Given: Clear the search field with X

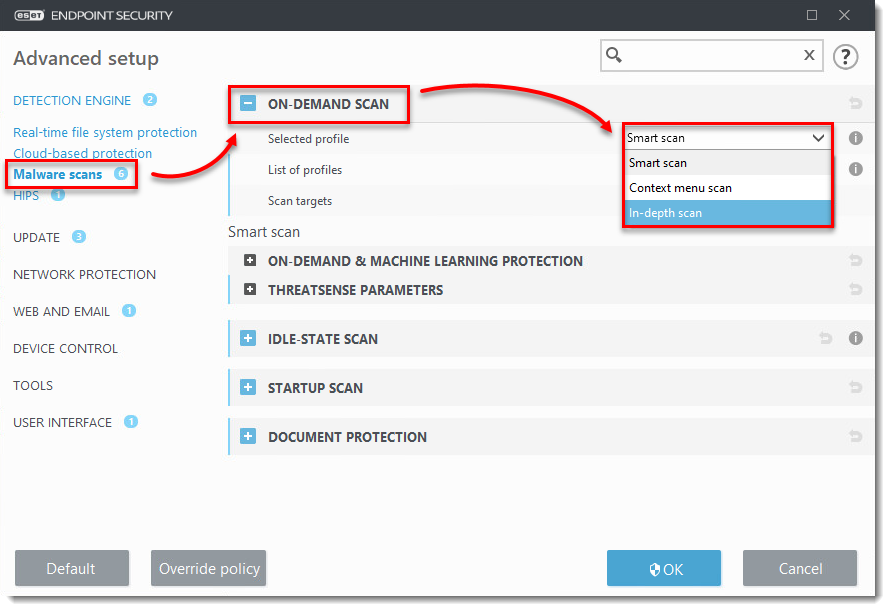Looking at the screenshot, I should tap(809, 55).
